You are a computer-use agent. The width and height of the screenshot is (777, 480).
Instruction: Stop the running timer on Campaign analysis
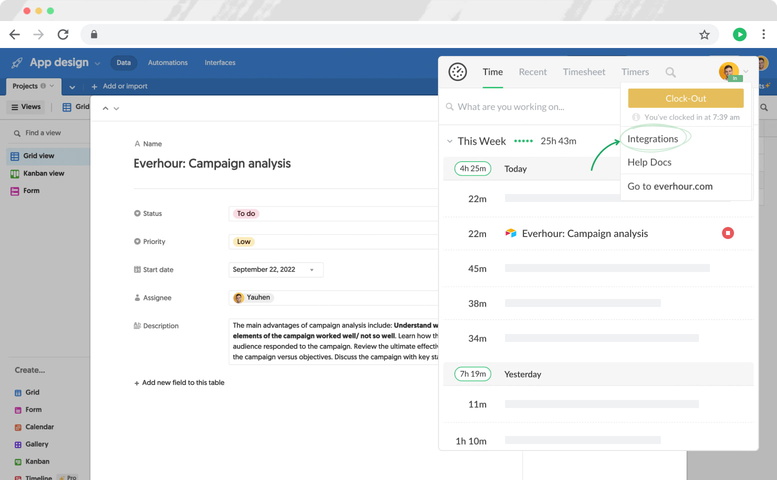pyautogui.click(x=727, y=233)
